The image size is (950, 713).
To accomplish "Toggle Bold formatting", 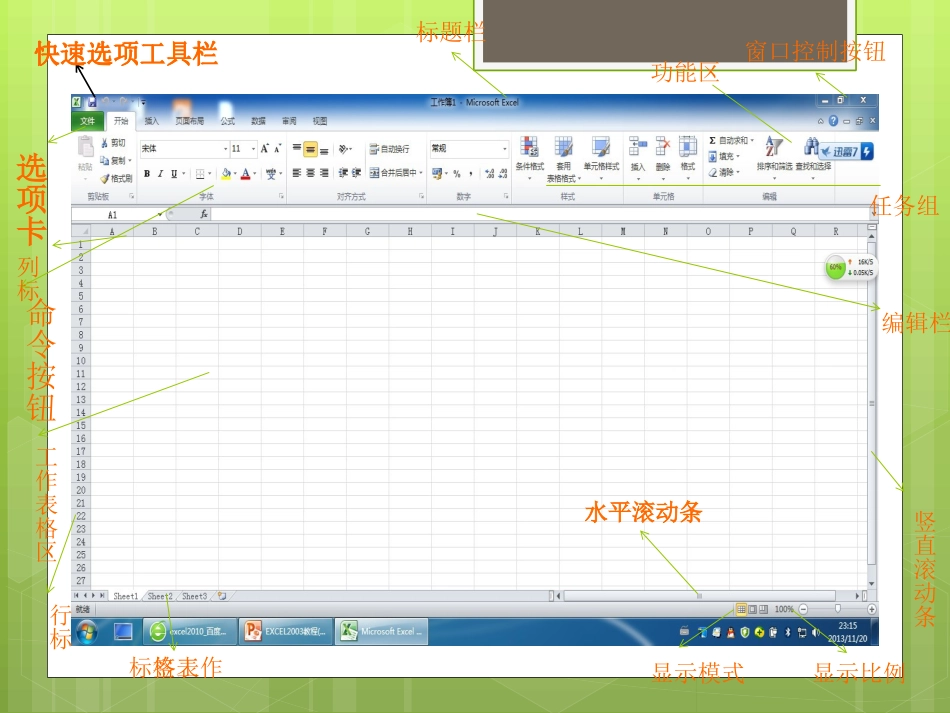I will pyautogui.click(x=147, y=174).
